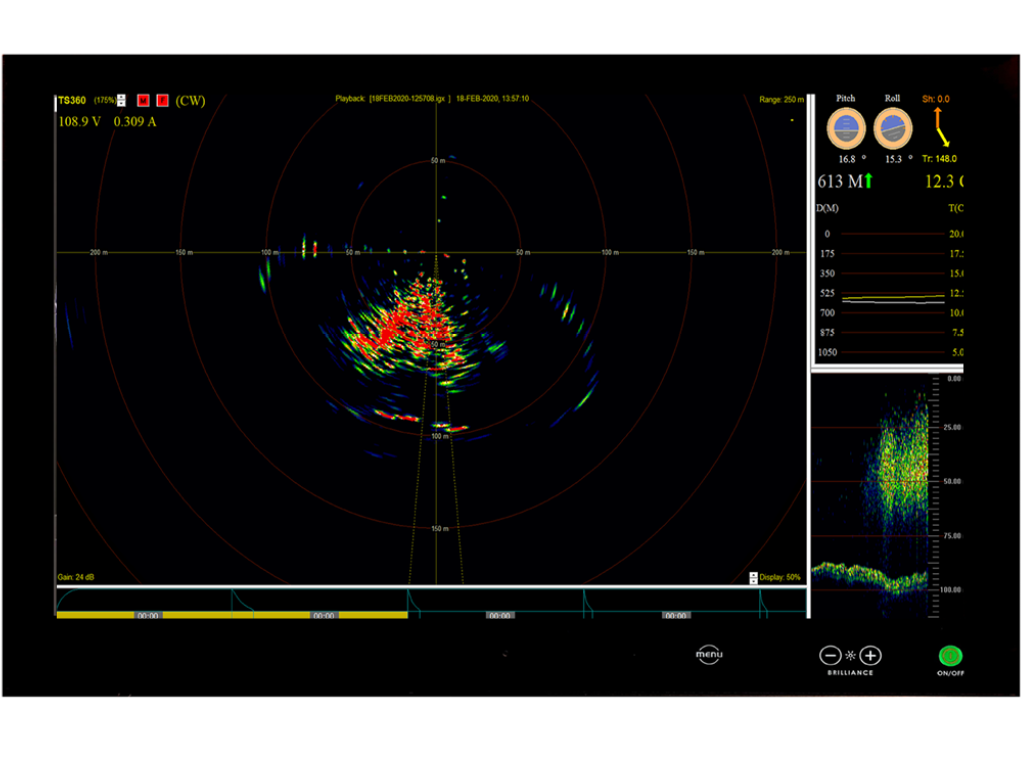Image resolution: width=1024 pixels, height=768 pixels.
Task: Click the Sh: 0.0 value
Action: (x=936, y=99)
